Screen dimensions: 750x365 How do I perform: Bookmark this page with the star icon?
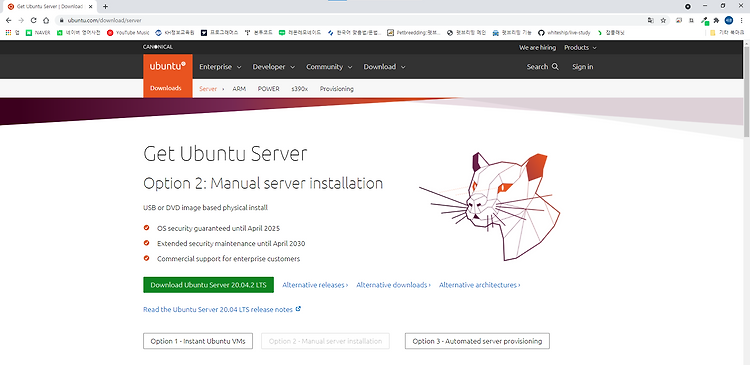[x=663, y=20]
